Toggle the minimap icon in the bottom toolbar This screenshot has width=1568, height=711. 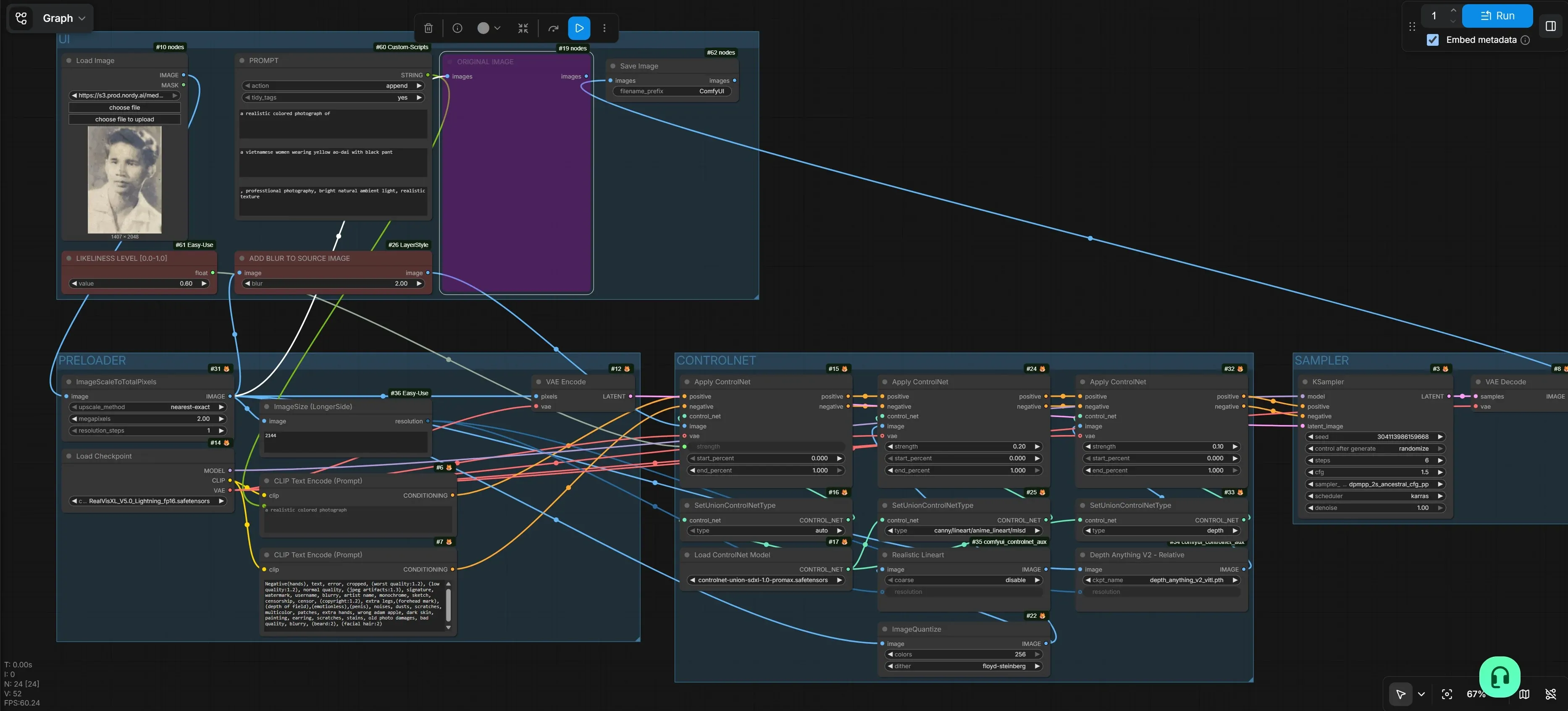pos(1524,694)
